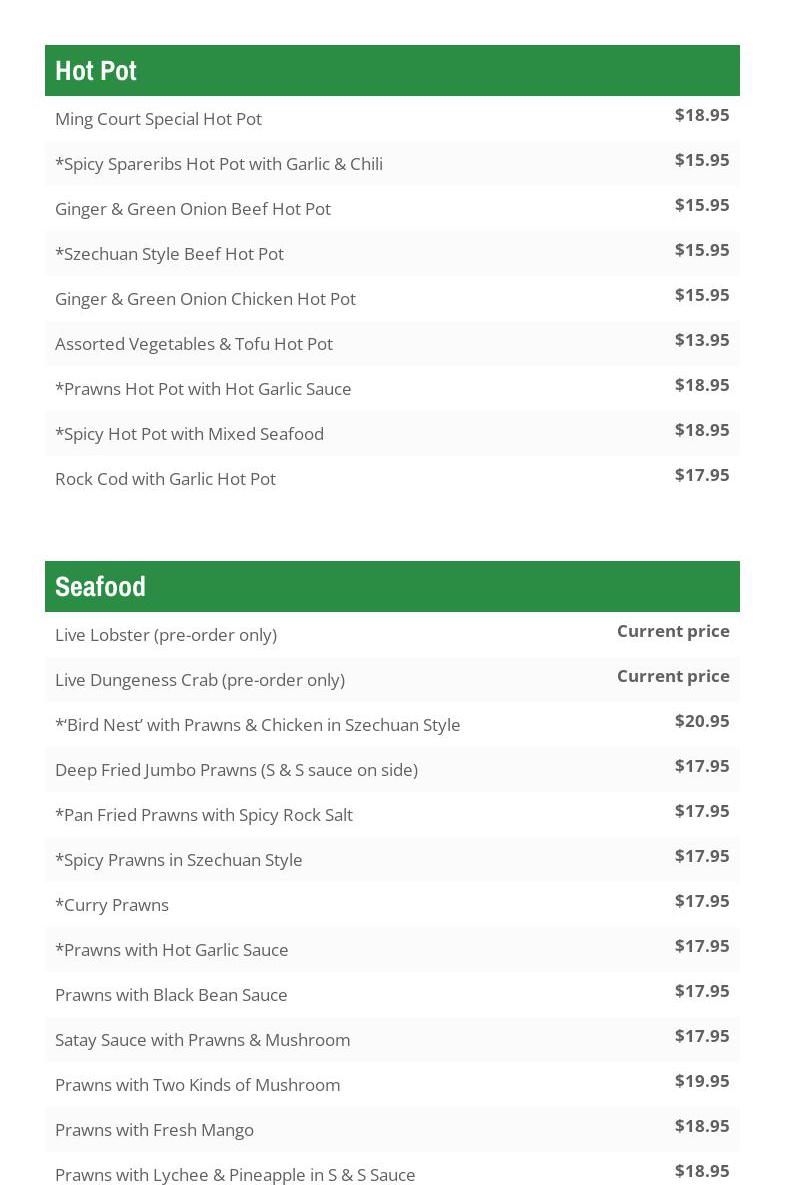785x1185 pixels.
Task: Select Prawns with Fresh Mango item
Action: (x=154, y=1130)
